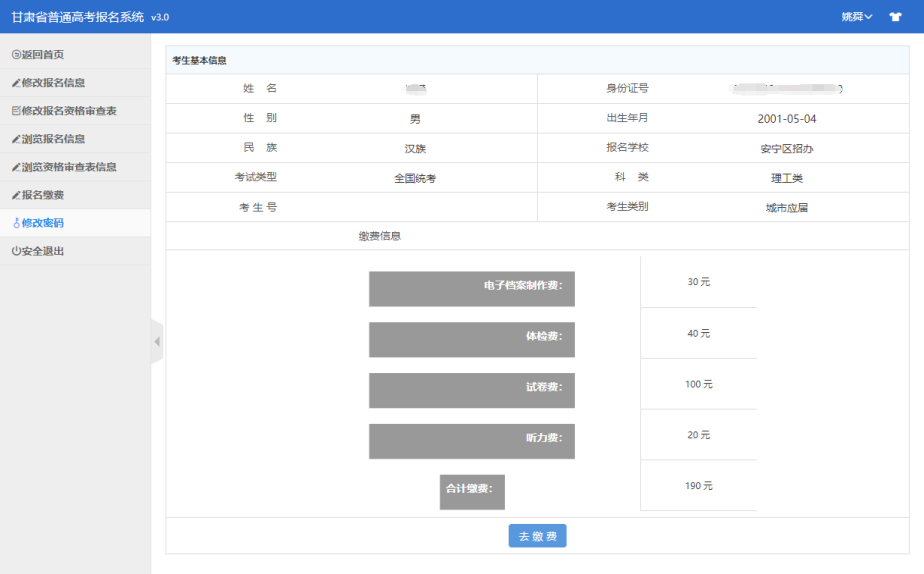924x574 pixels.
Task: Click the 2001-05-04 birth date value
Action: (787, 119)
